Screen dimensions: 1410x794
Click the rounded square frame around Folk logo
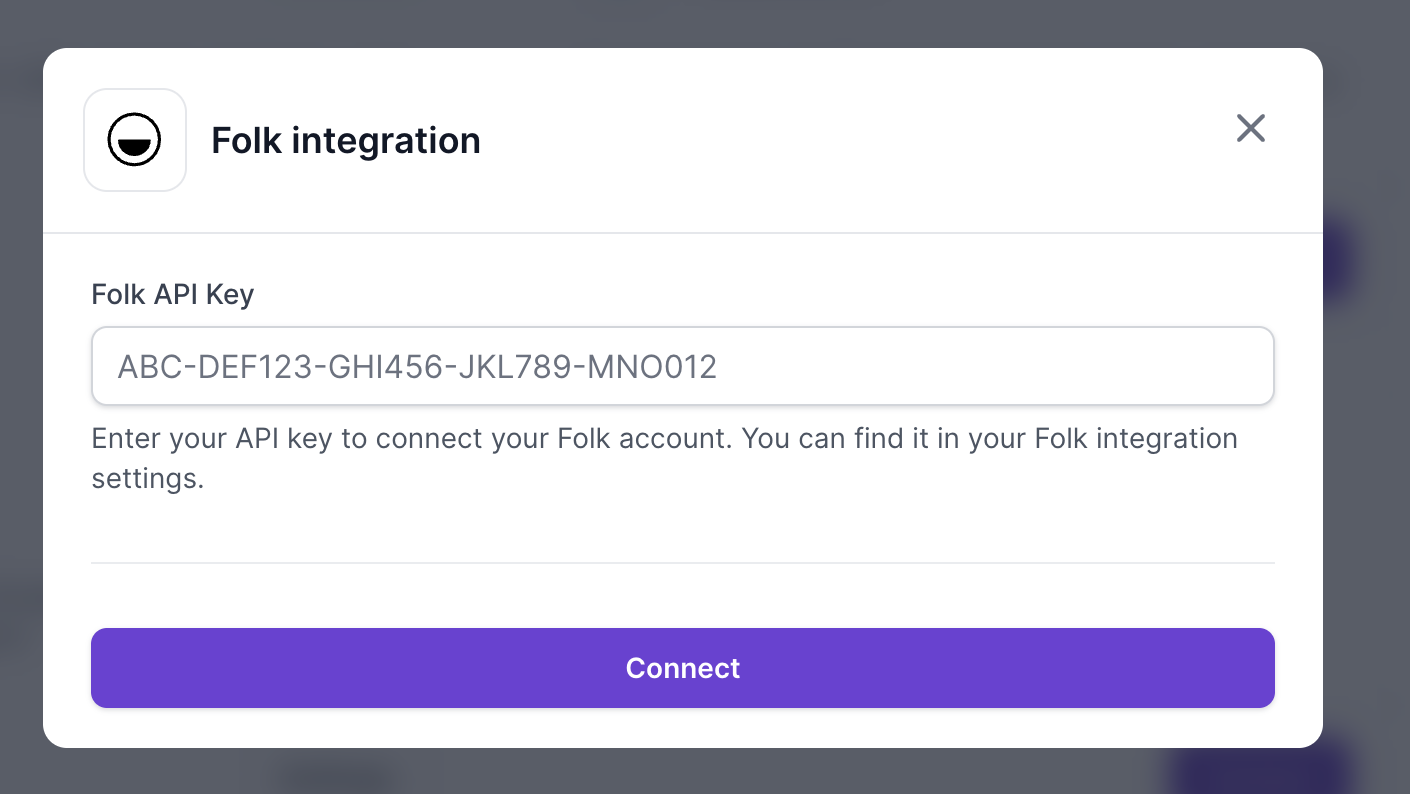click(x=135, y=140)
